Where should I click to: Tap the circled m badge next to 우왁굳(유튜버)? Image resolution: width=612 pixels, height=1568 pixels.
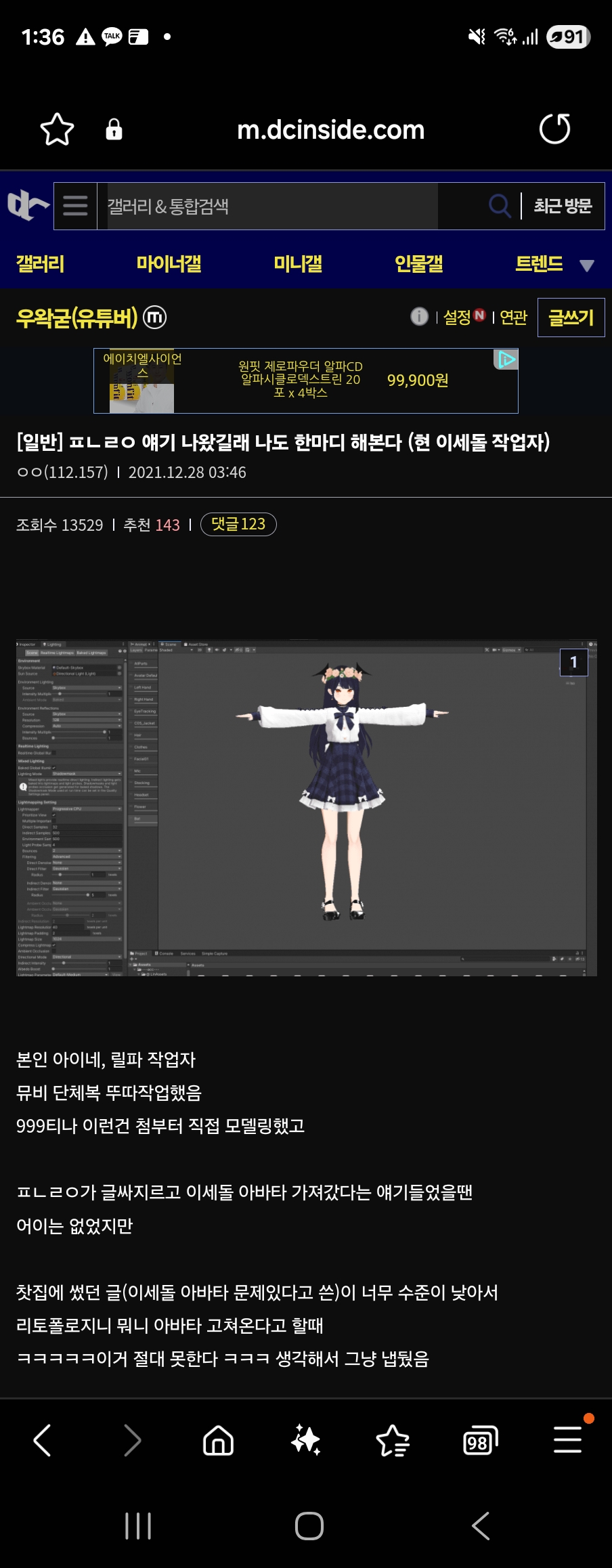154,317
